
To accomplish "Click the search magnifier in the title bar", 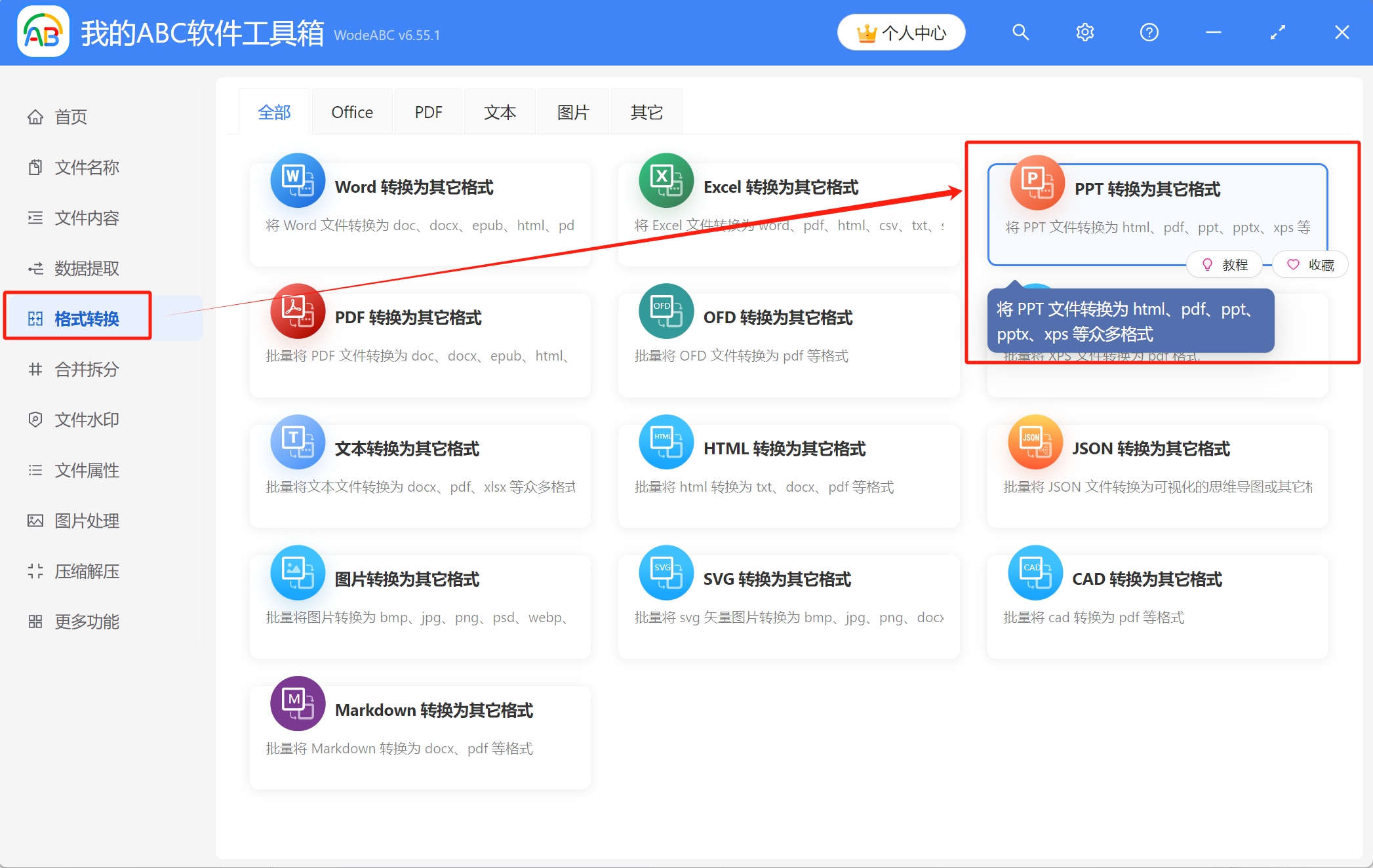I will [1020, 31].
